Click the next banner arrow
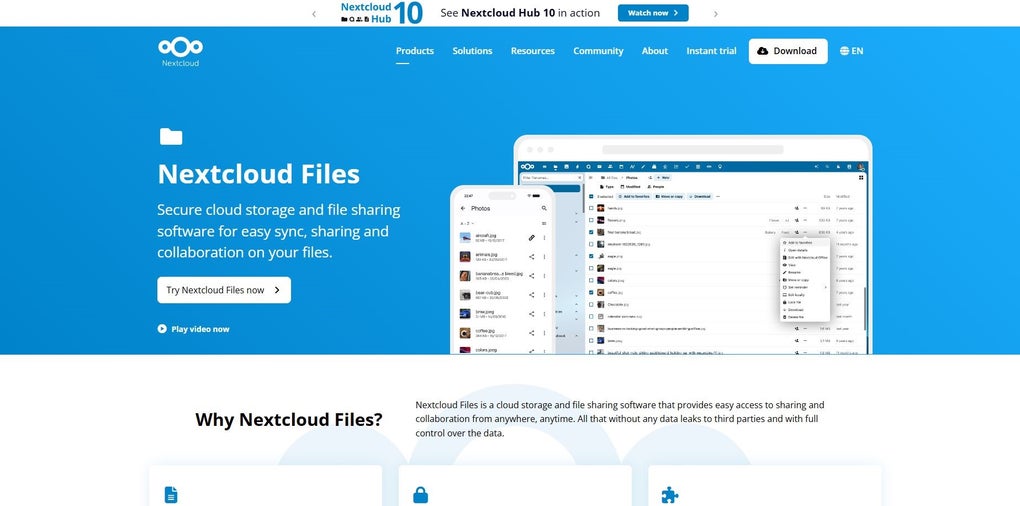 point(716,14)
